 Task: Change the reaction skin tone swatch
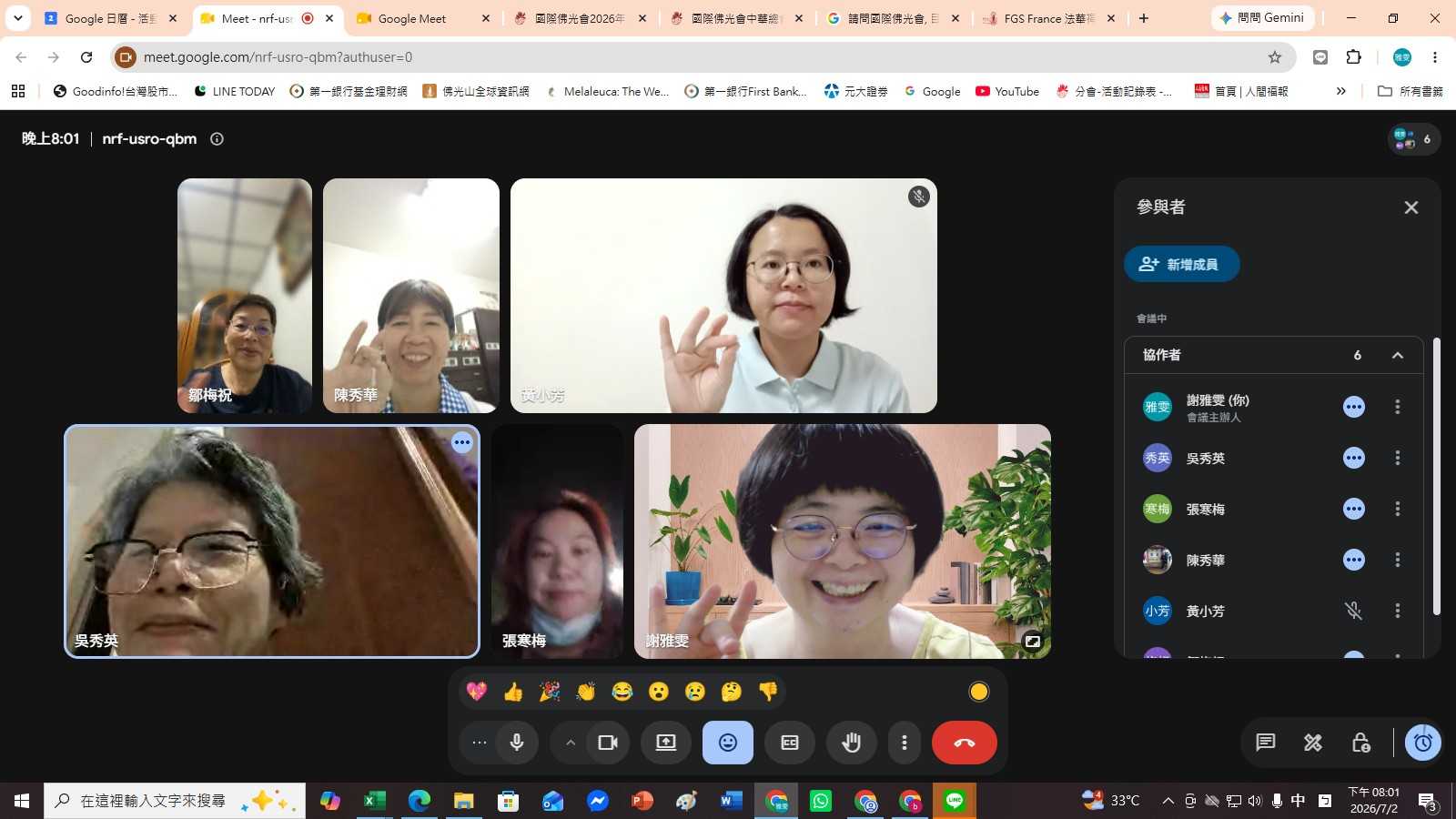[x=979, y=692]
